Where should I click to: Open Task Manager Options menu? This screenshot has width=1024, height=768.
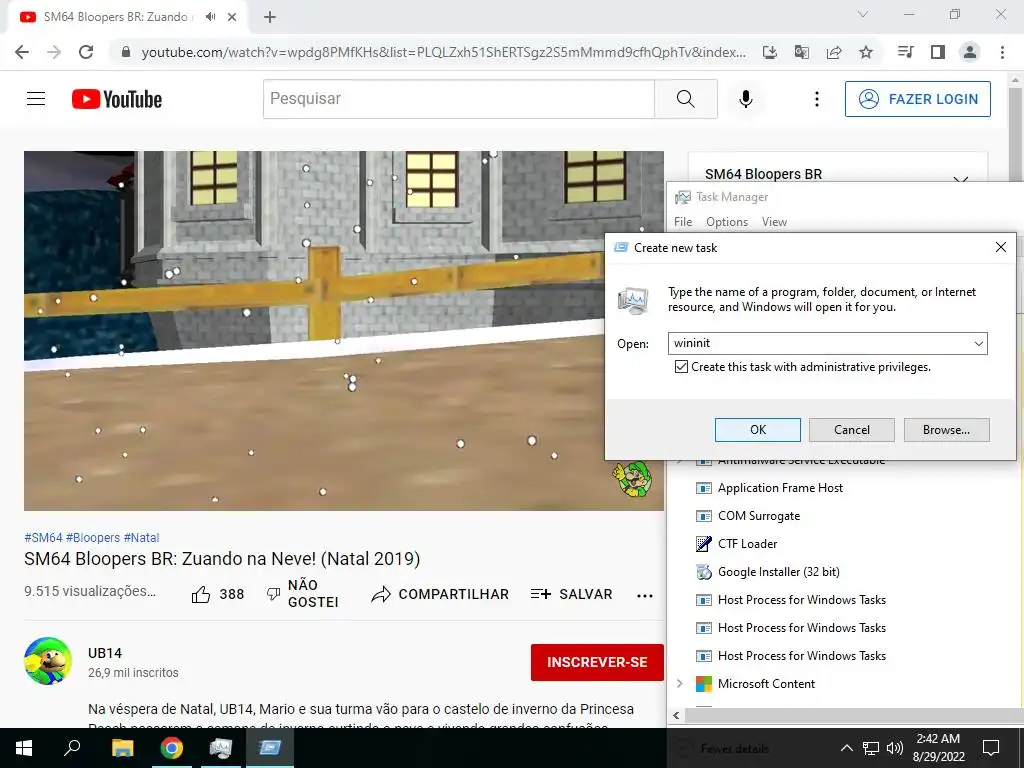coord(727,222)
